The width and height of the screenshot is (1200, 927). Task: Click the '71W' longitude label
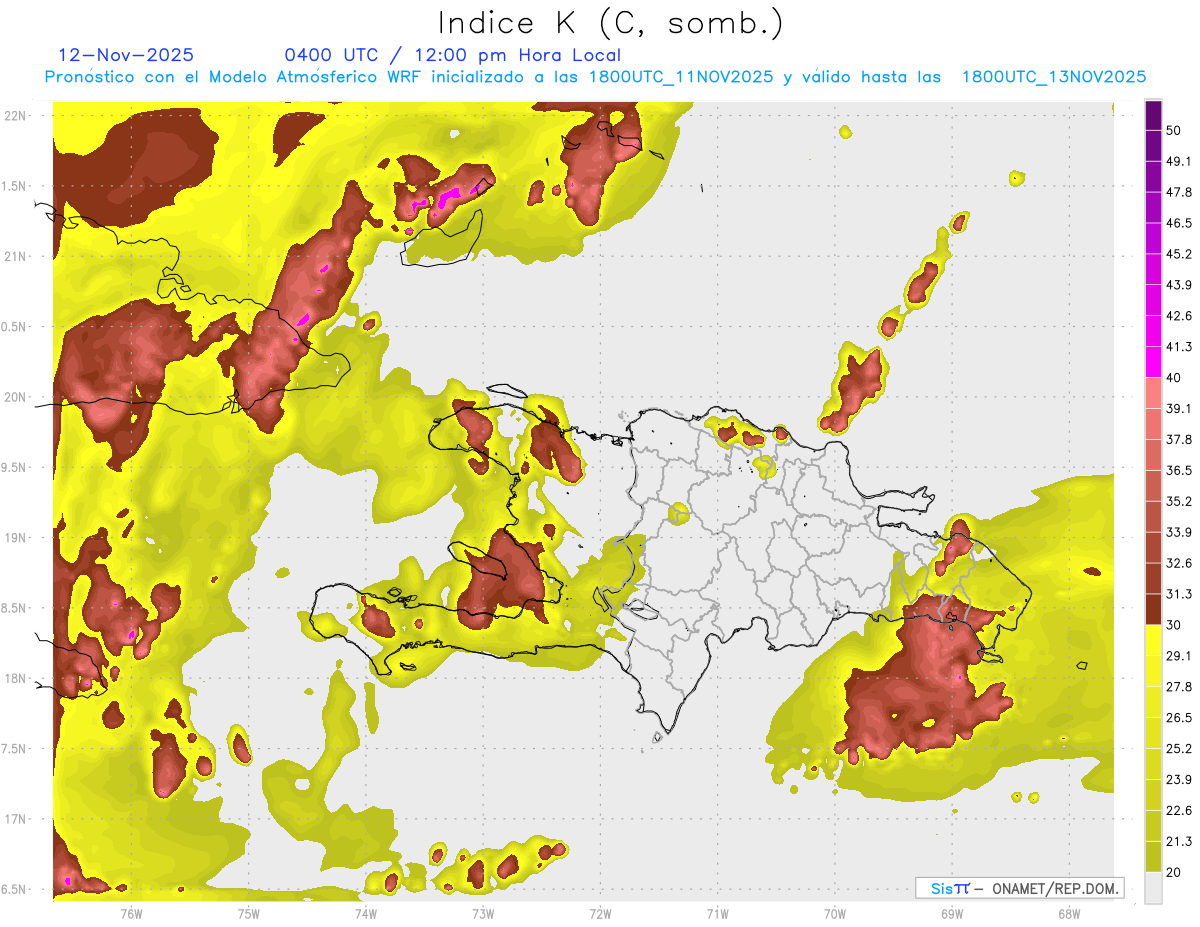click(x=717, y=913)
